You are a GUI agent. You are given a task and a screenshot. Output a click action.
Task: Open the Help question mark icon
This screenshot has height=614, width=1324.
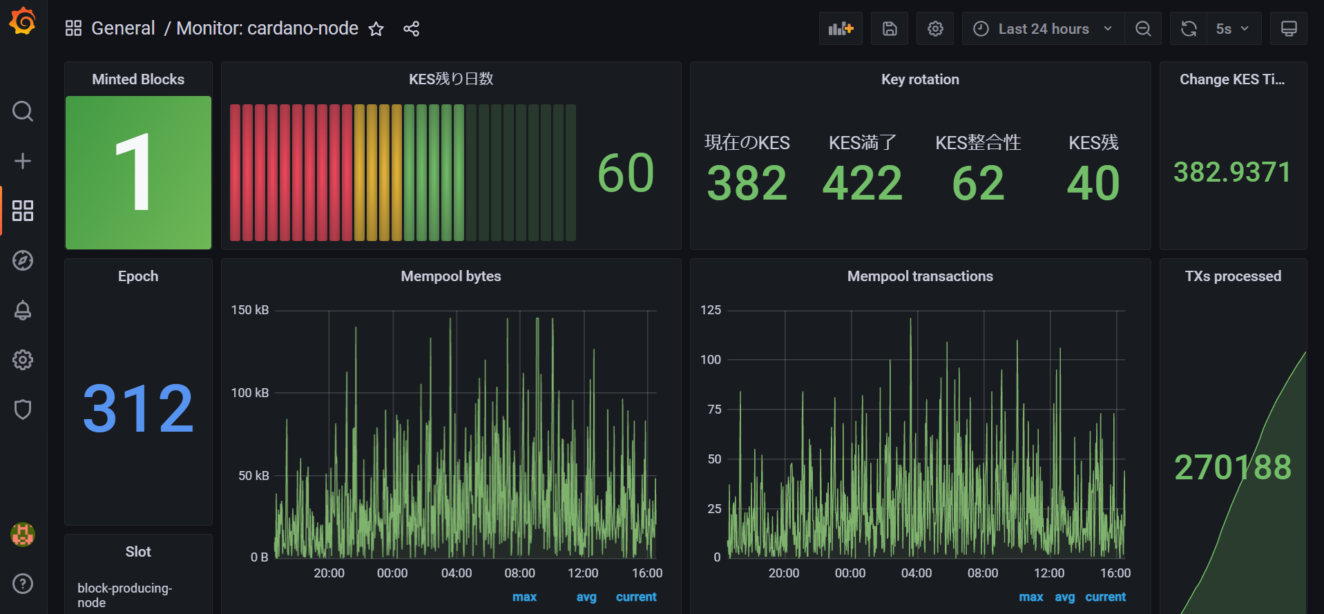23,584
